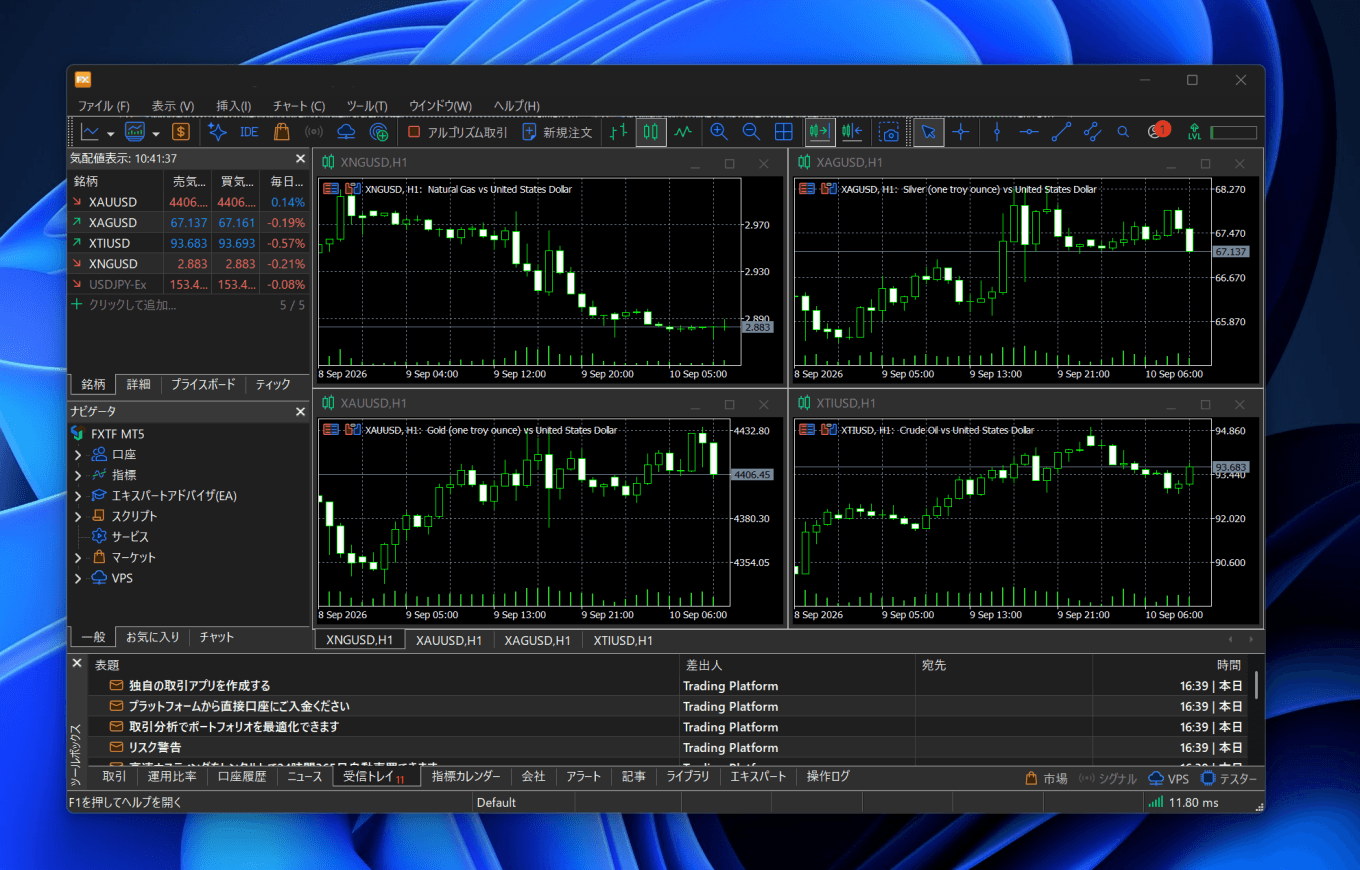Select XAUUSD row in market watch
This screenshot has width=1360, height=870.
tap(188, 202)
